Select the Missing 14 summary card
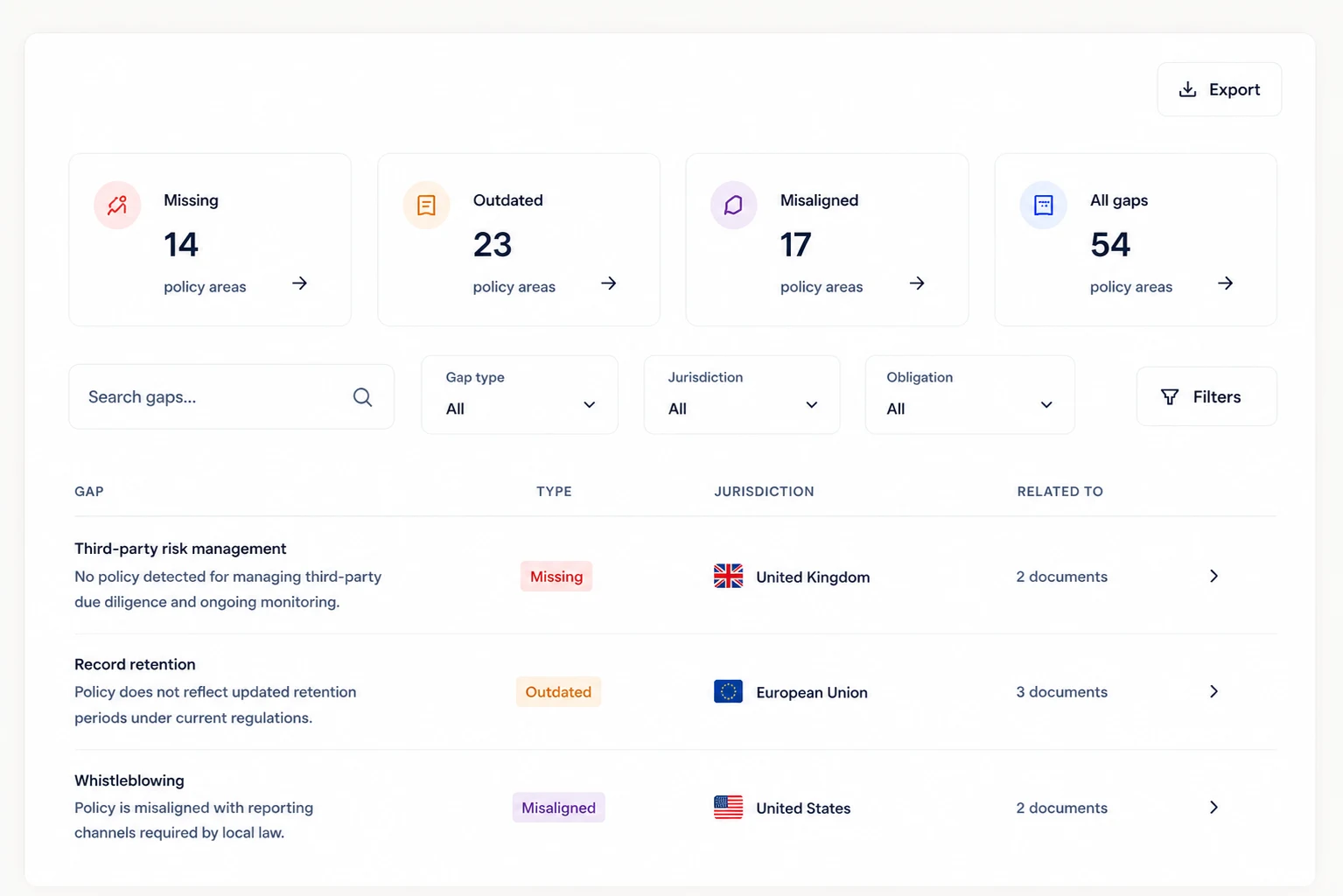 [x=210, y=240]
